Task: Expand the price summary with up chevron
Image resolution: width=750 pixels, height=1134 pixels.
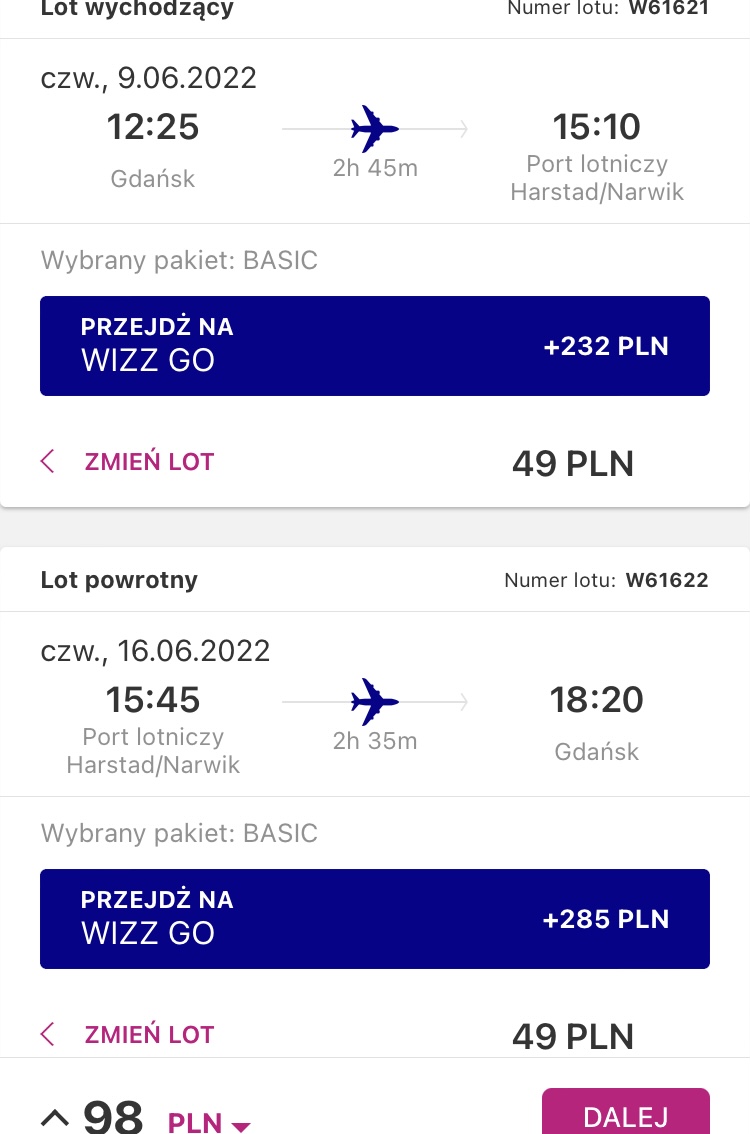Action: click(x=55, y=1118)
